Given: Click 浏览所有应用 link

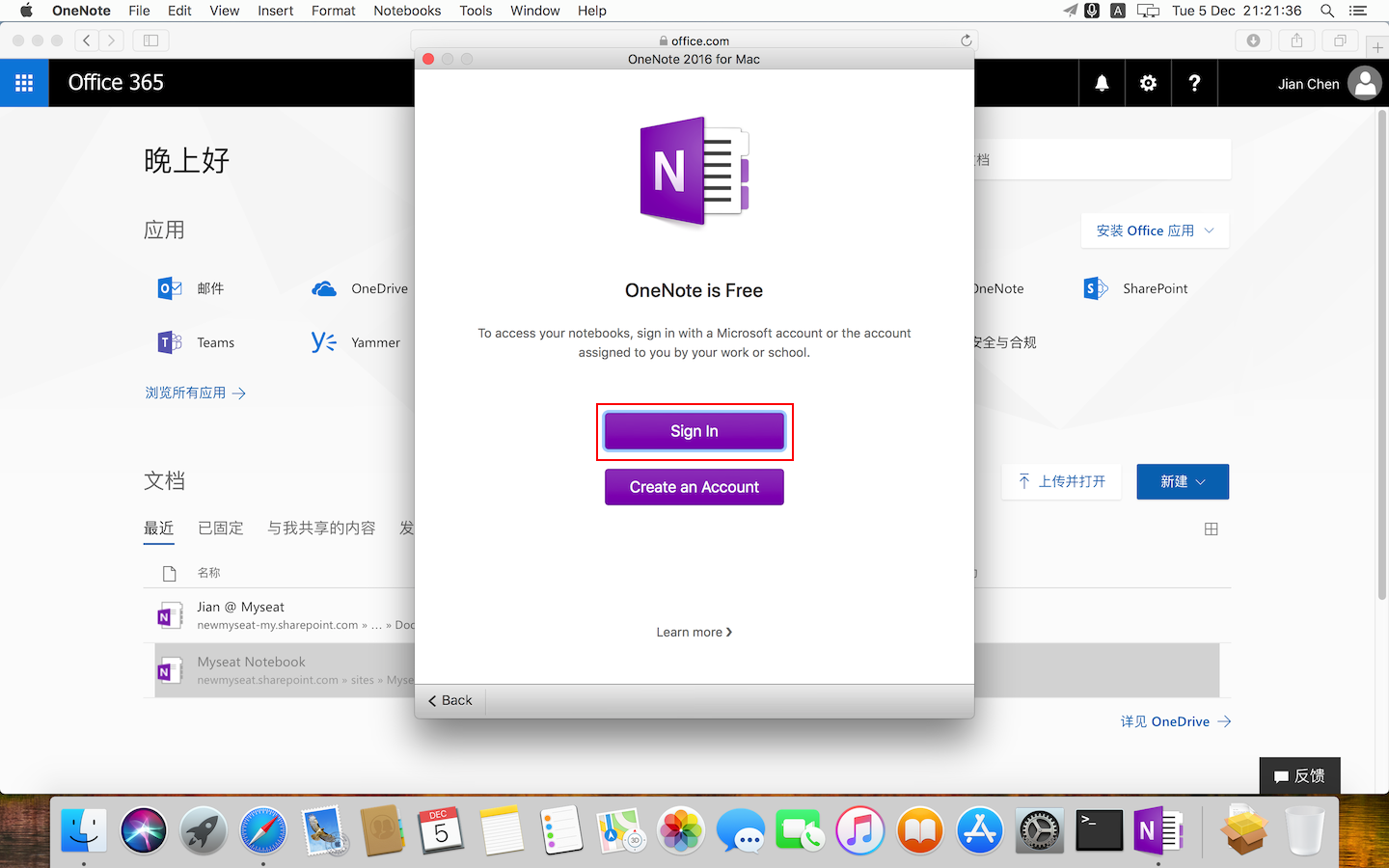Looking at the screenshot, I should pyautogui.click(x=196, y=393).
